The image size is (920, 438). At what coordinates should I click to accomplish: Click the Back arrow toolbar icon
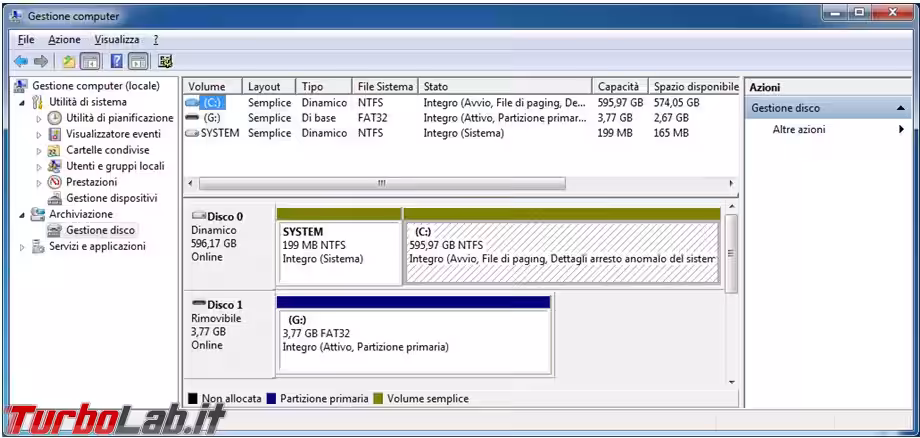pos(22,61)
